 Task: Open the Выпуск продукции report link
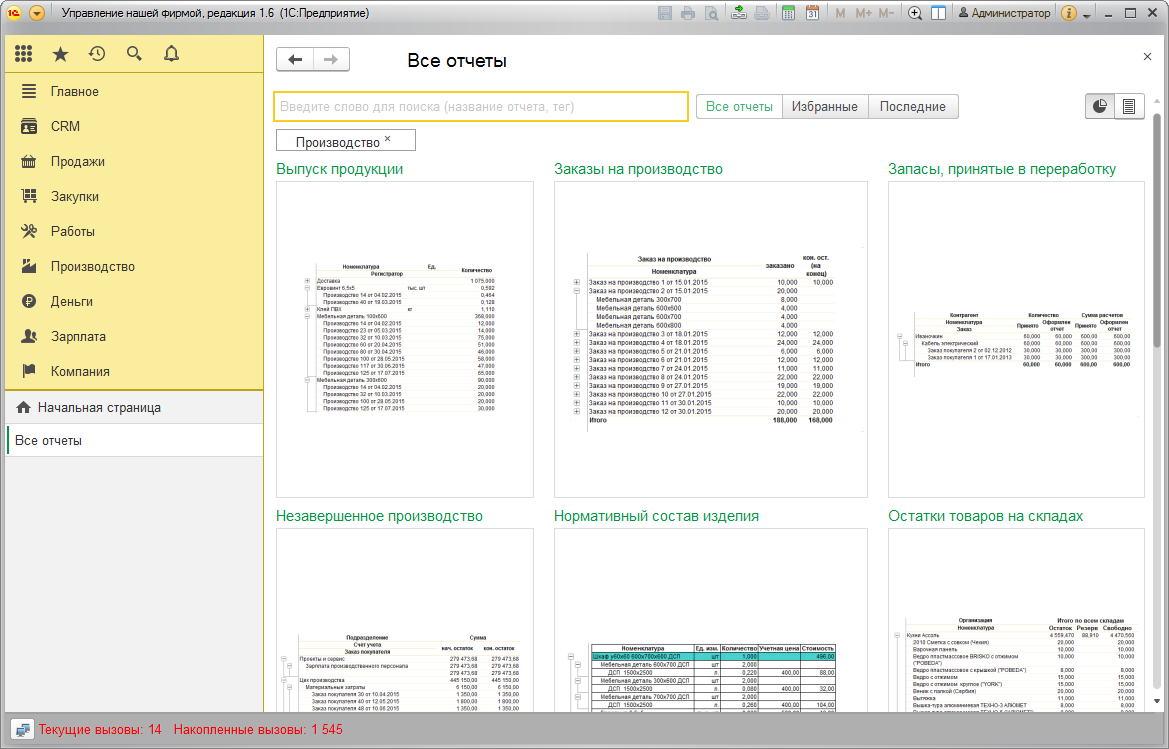[x=339, y=169]
